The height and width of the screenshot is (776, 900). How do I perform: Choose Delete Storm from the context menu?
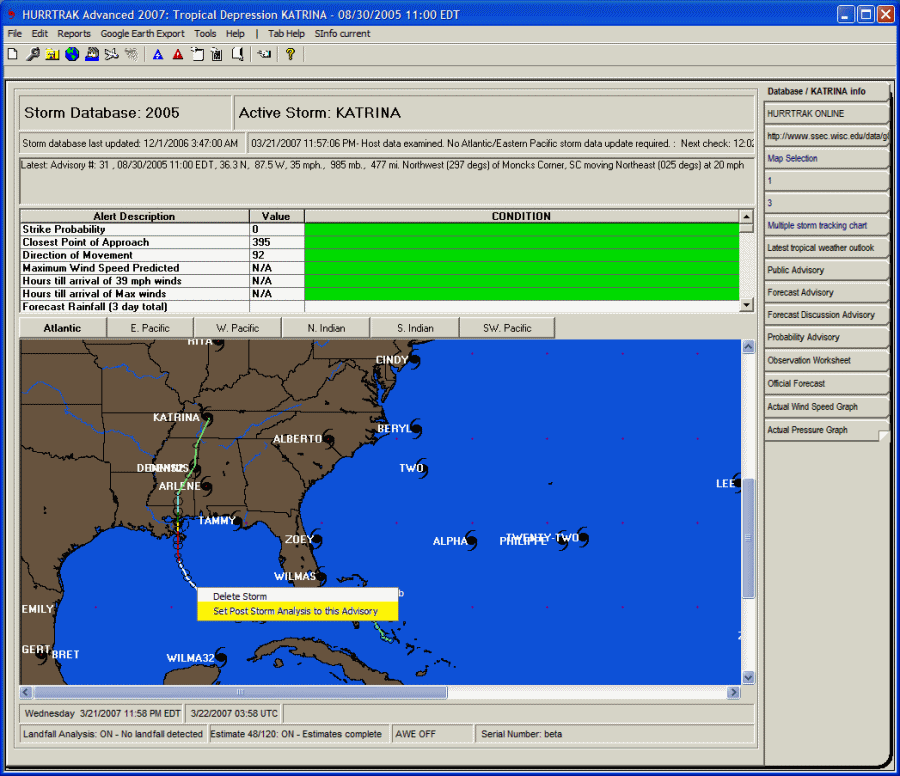click(297, 596)
